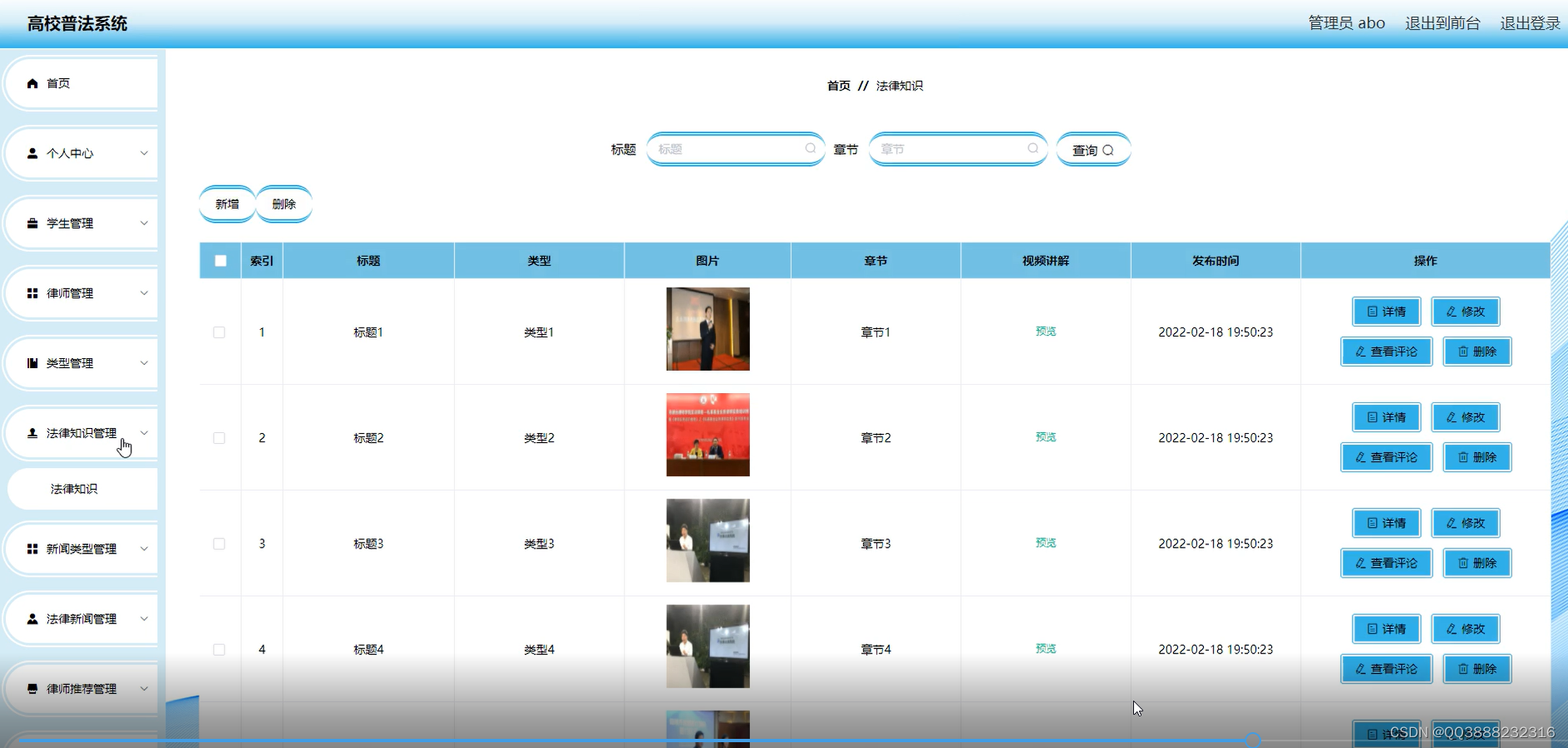Screen dimensions: 1568x748
Task: Click the thumbnail image for 标题4
Action: point(707,646)
